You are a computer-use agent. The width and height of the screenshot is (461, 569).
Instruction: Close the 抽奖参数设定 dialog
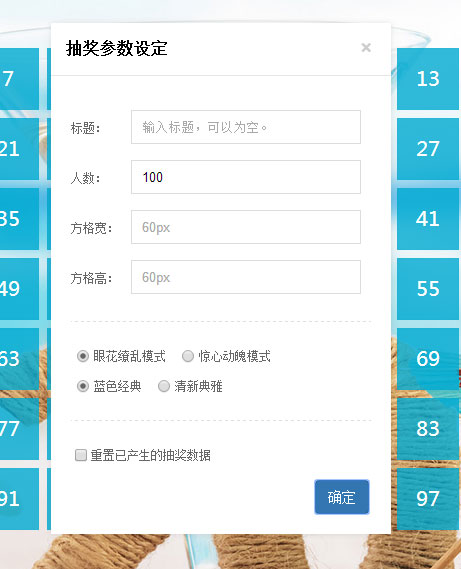pyautogui.click(x=366, y=48)
